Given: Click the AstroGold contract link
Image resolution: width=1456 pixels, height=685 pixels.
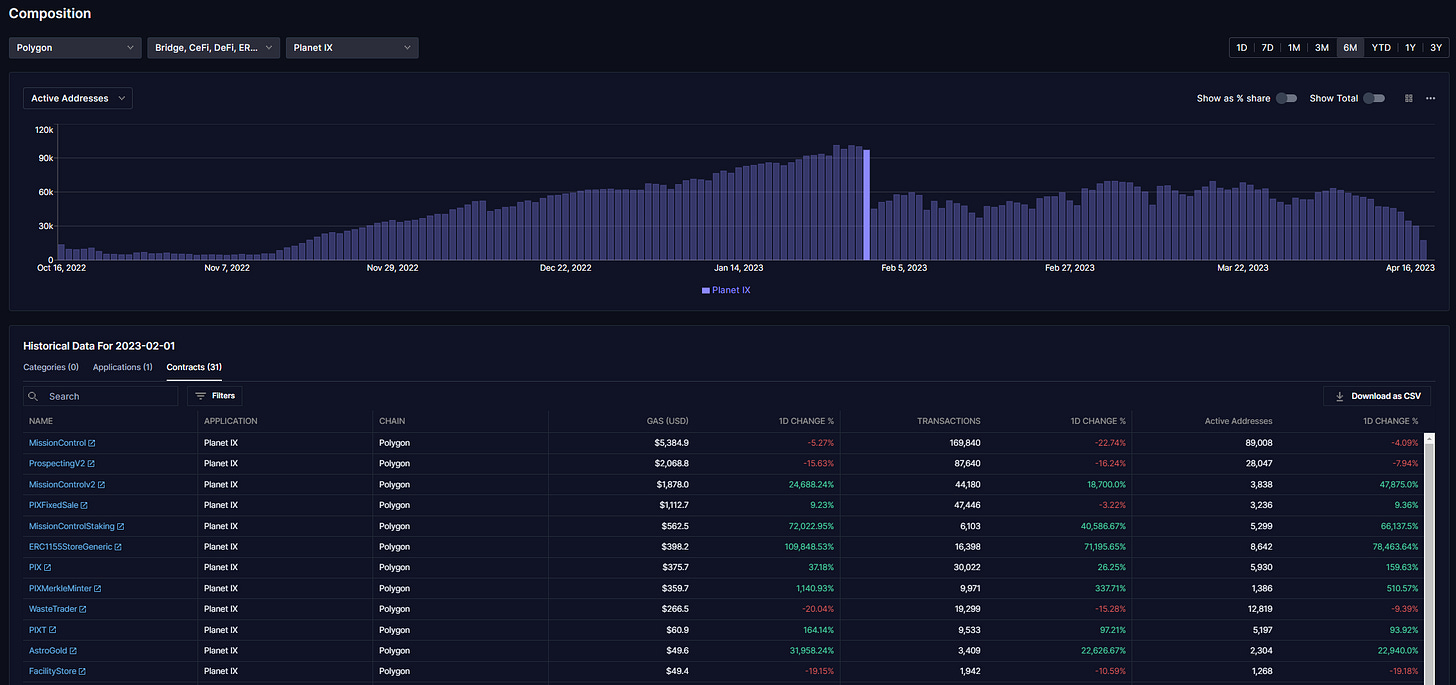Looking at the screenshot, I should click(x=48, y=651).
